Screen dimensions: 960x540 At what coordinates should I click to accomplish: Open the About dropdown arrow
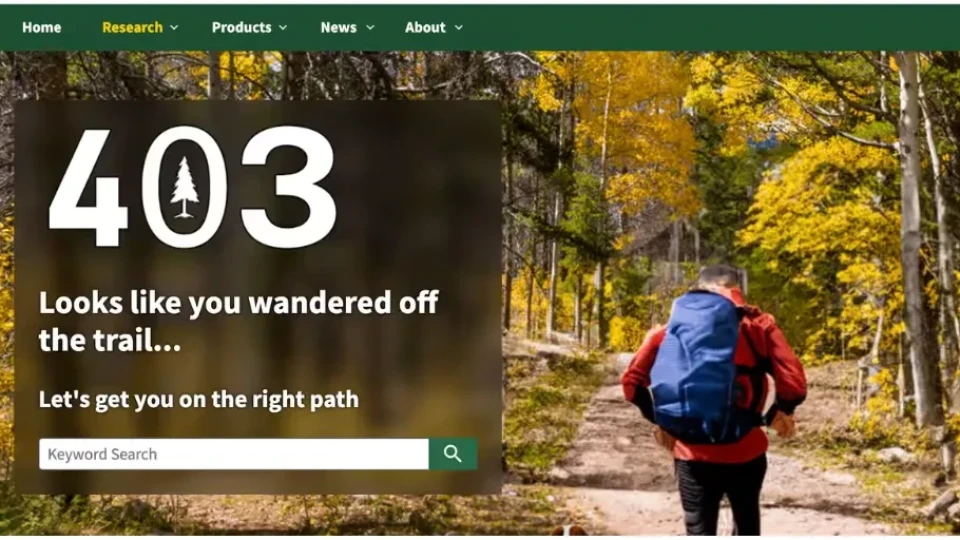pos(459,28)
